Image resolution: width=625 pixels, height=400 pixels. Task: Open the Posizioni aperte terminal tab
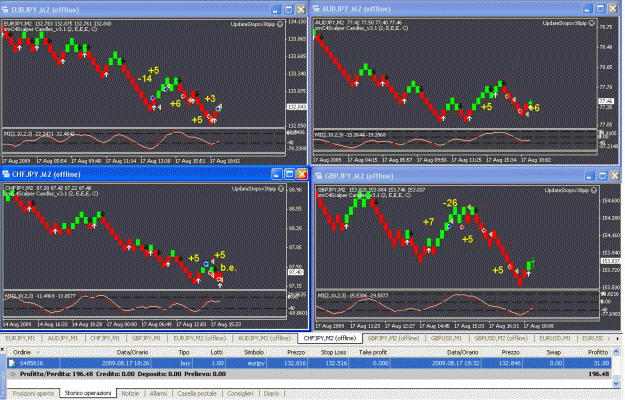[33, 393]
